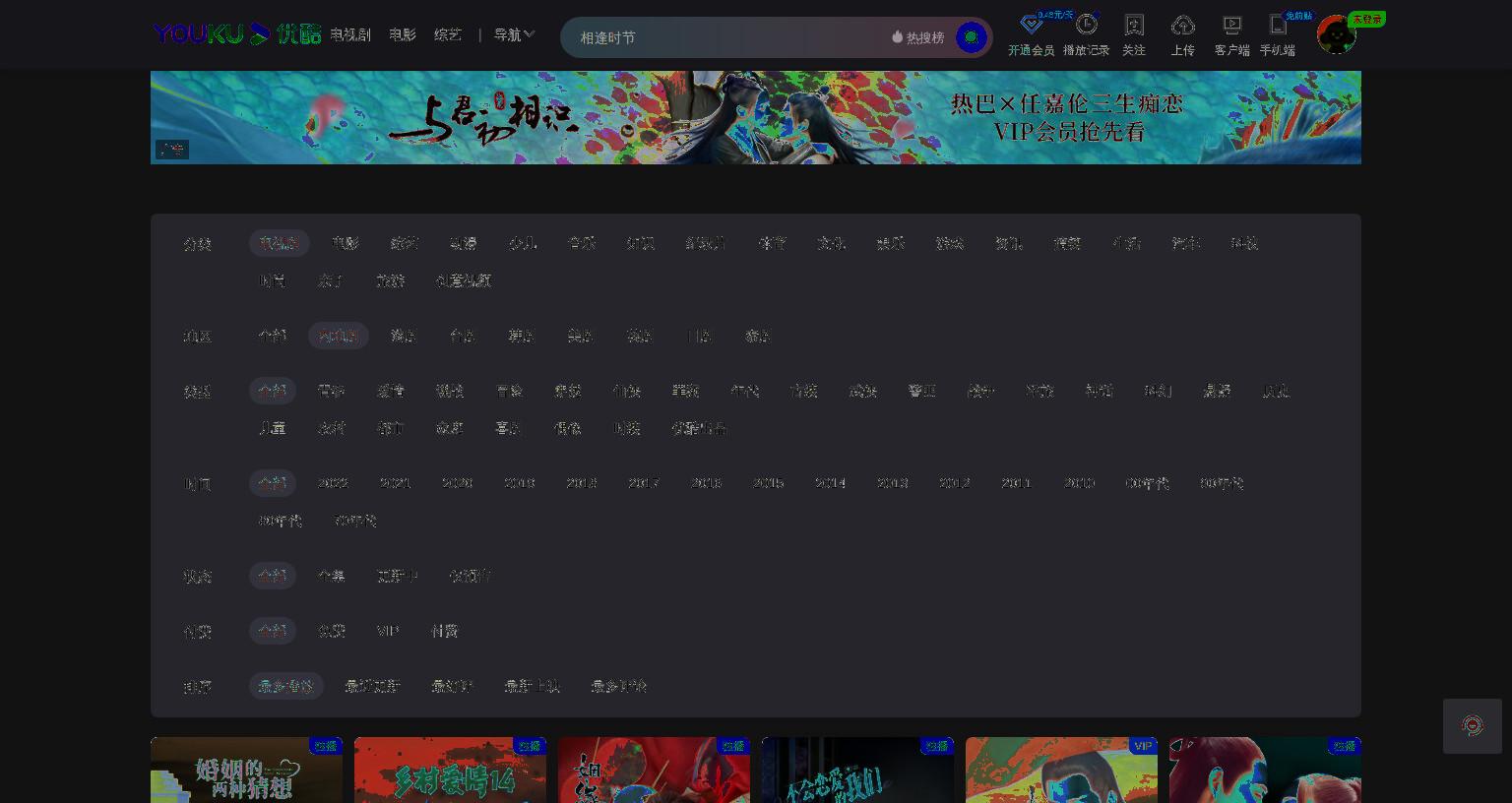
Task: Sort by 最多播放
Action: [x=286, y=686]
